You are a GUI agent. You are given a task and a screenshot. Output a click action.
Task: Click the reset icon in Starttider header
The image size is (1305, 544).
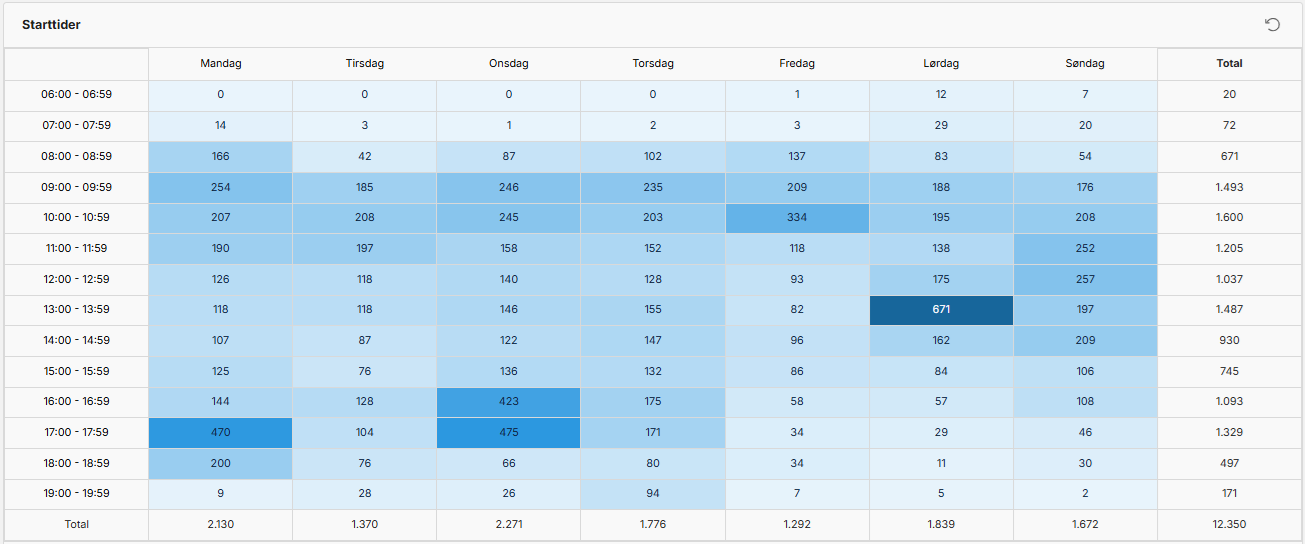point(1273,24)
